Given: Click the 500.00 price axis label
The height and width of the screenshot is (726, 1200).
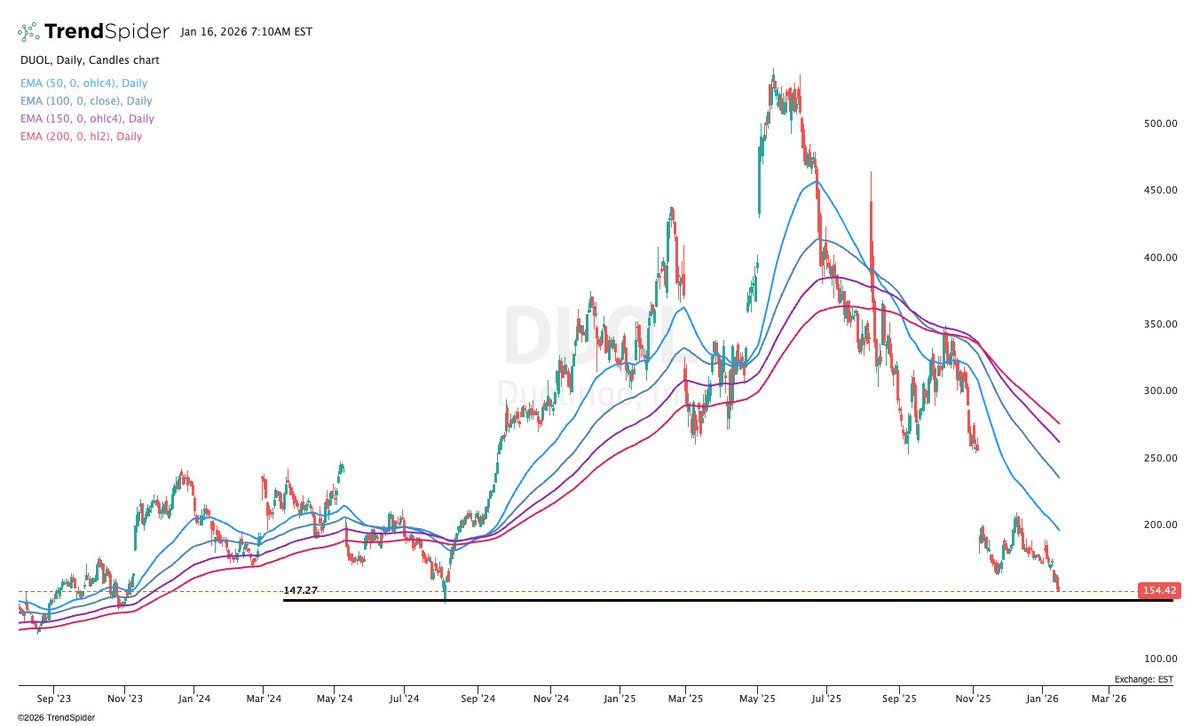Looking at the screenshot, I should click(1160, 123).
